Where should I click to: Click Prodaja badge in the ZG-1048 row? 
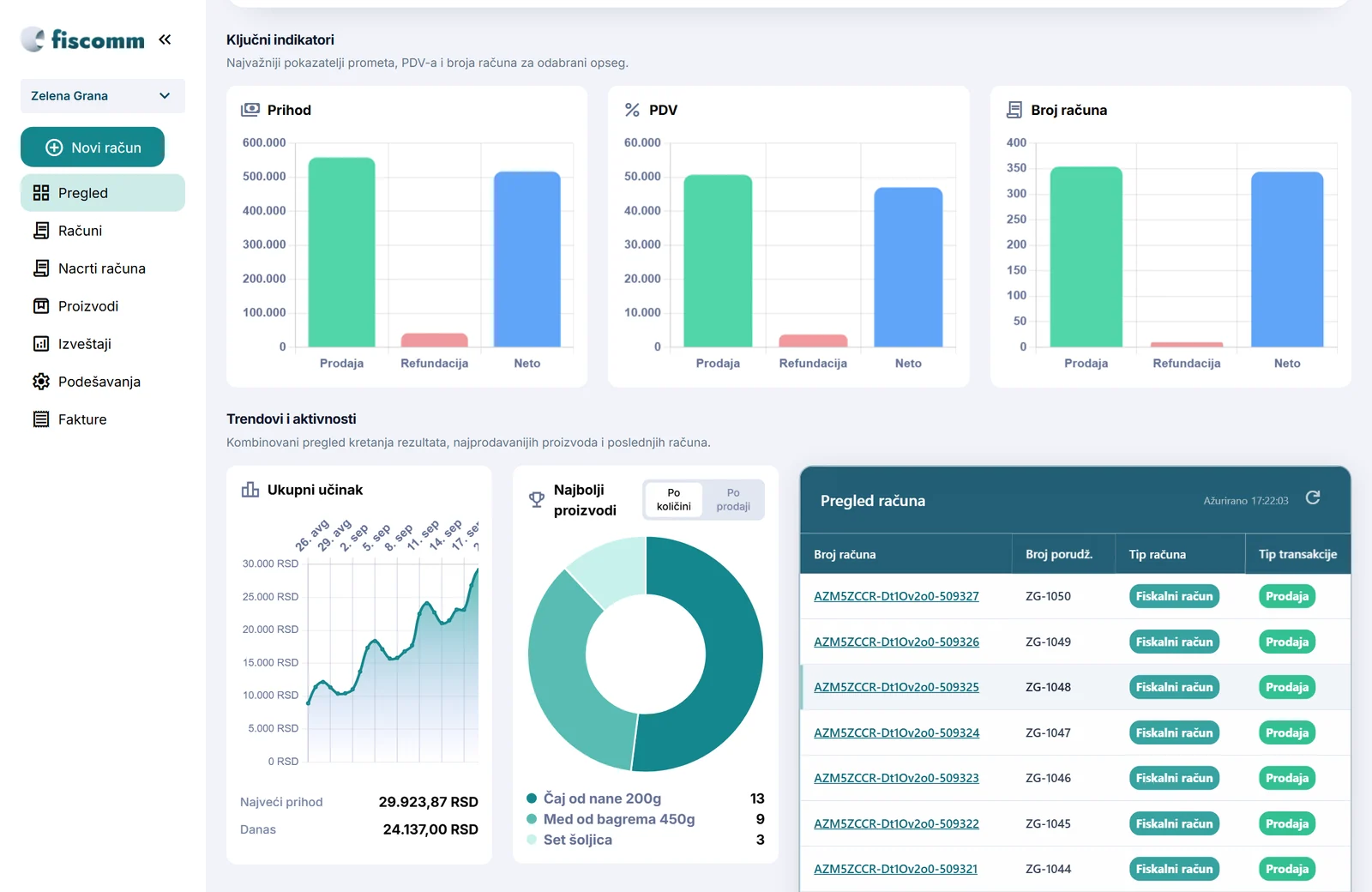[x=1286, y=687]
